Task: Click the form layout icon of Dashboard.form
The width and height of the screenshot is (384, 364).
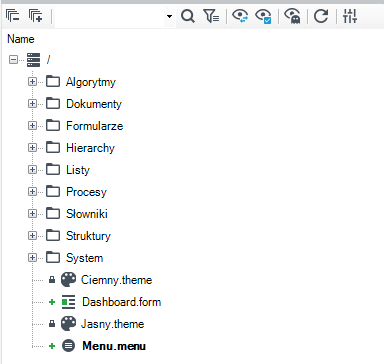Action: [68, 302]
